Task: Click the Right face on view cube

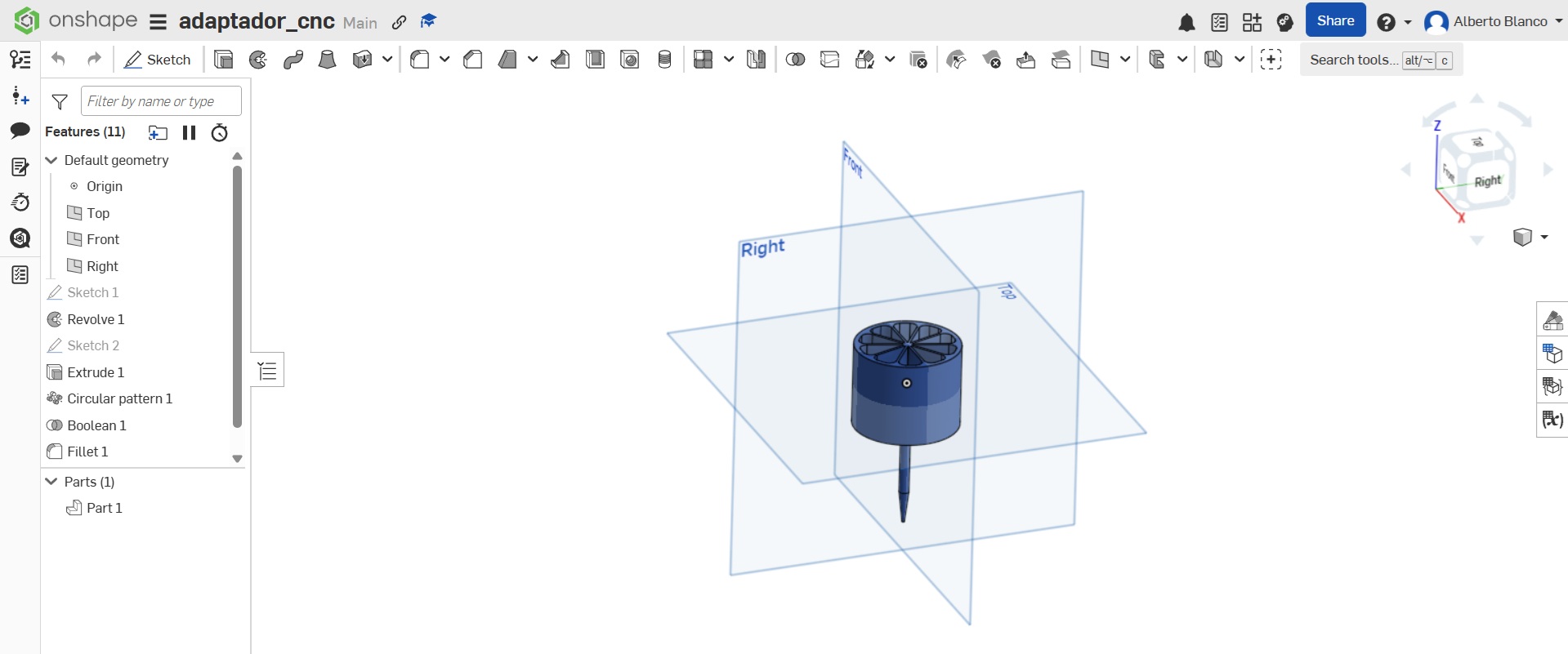Action: [1487, 181]
